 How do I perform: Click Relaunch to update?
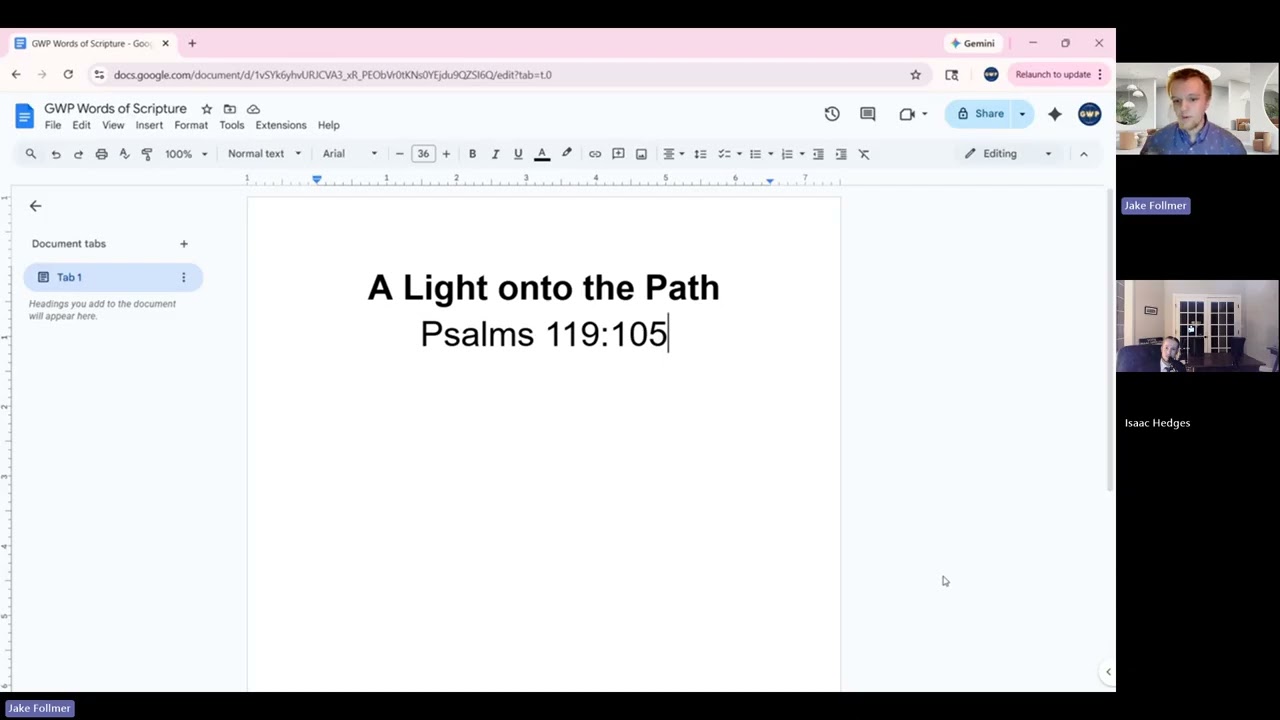(x=1059, y=74)
